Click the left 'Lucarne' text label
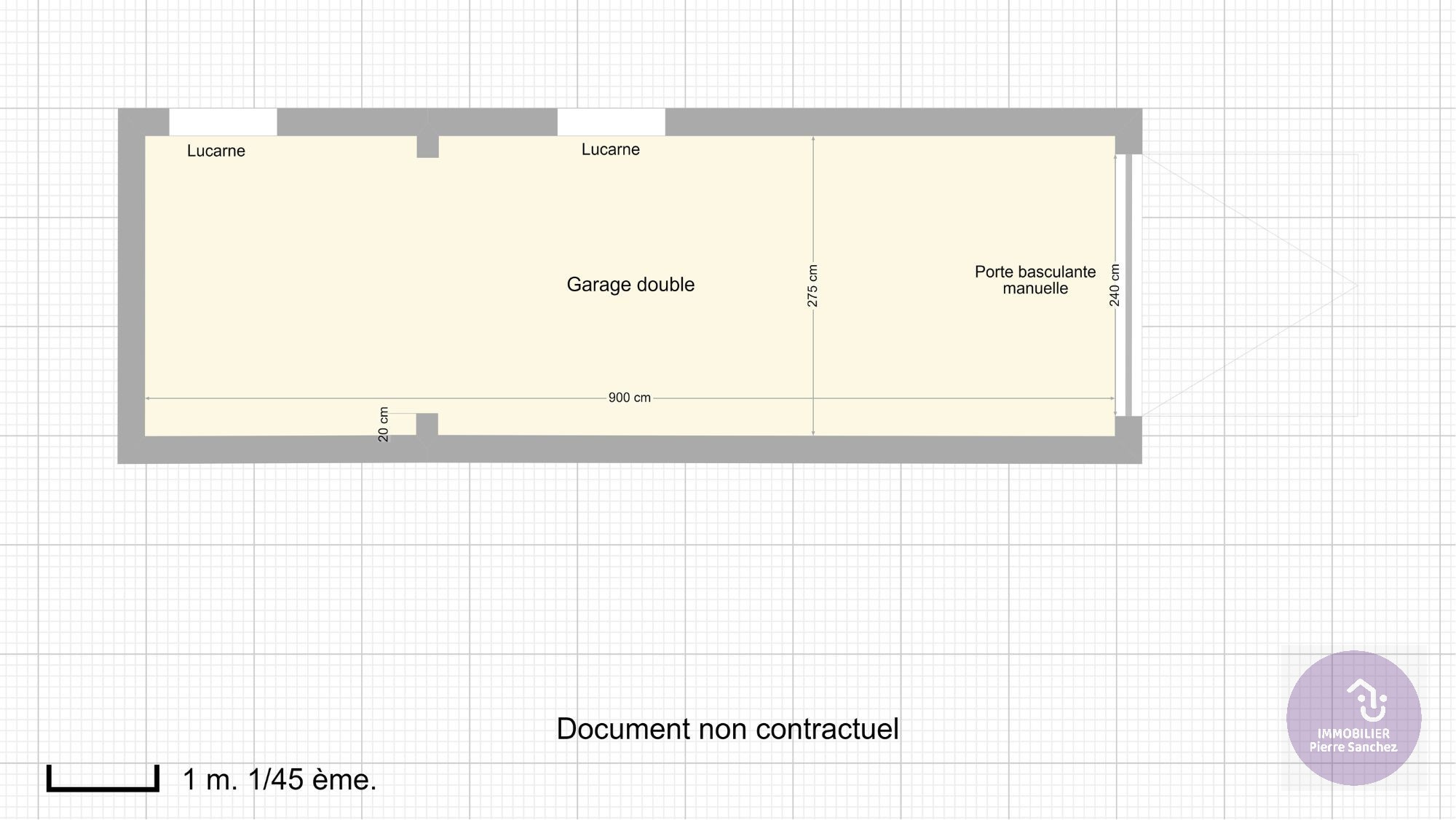This screenshot has height=820, width=1456. pos(216,151)
